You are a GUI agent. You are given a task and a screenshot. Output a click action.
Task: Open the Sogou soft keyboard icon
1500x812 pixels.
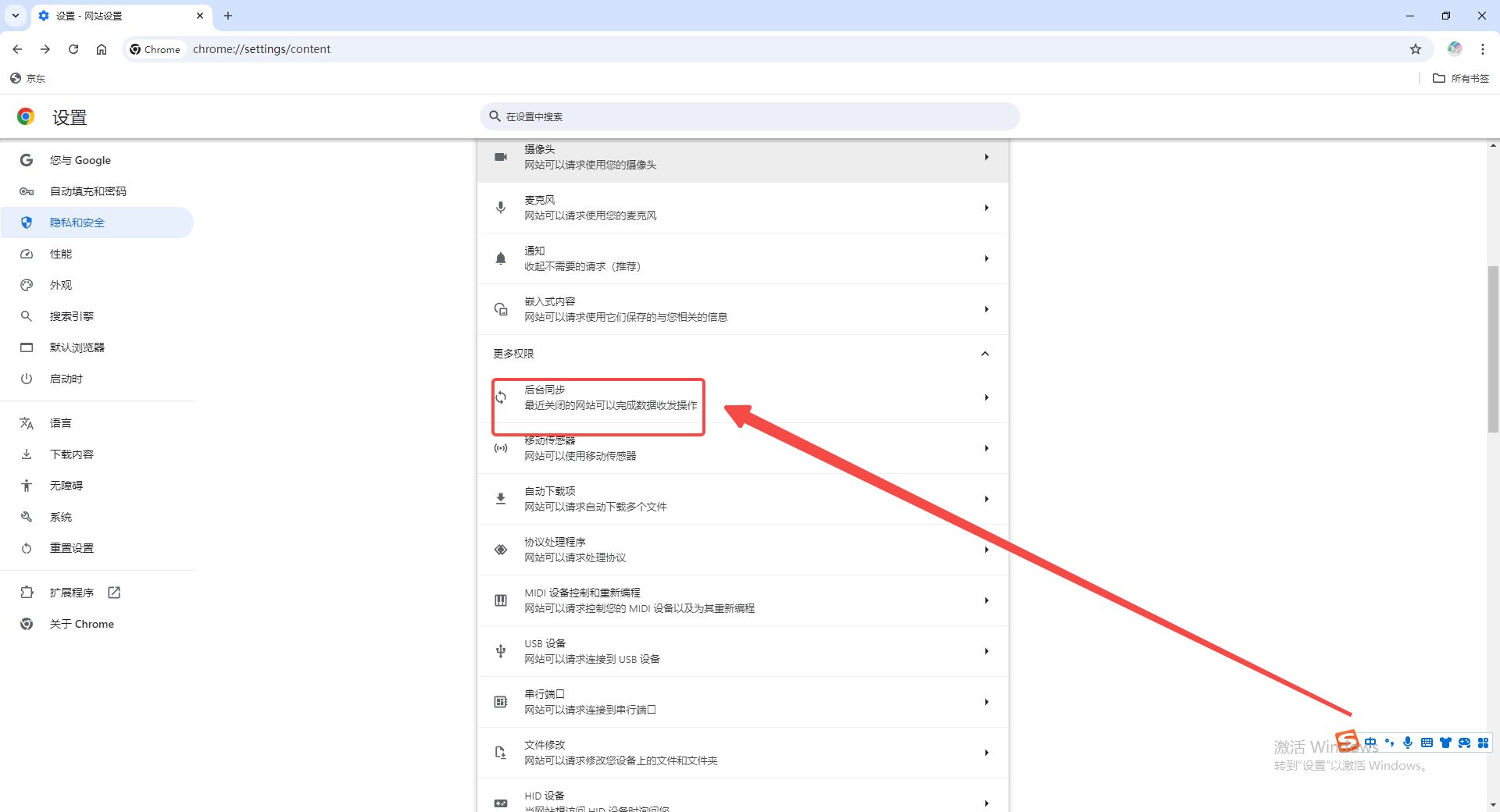click(x=1427, y=743)
